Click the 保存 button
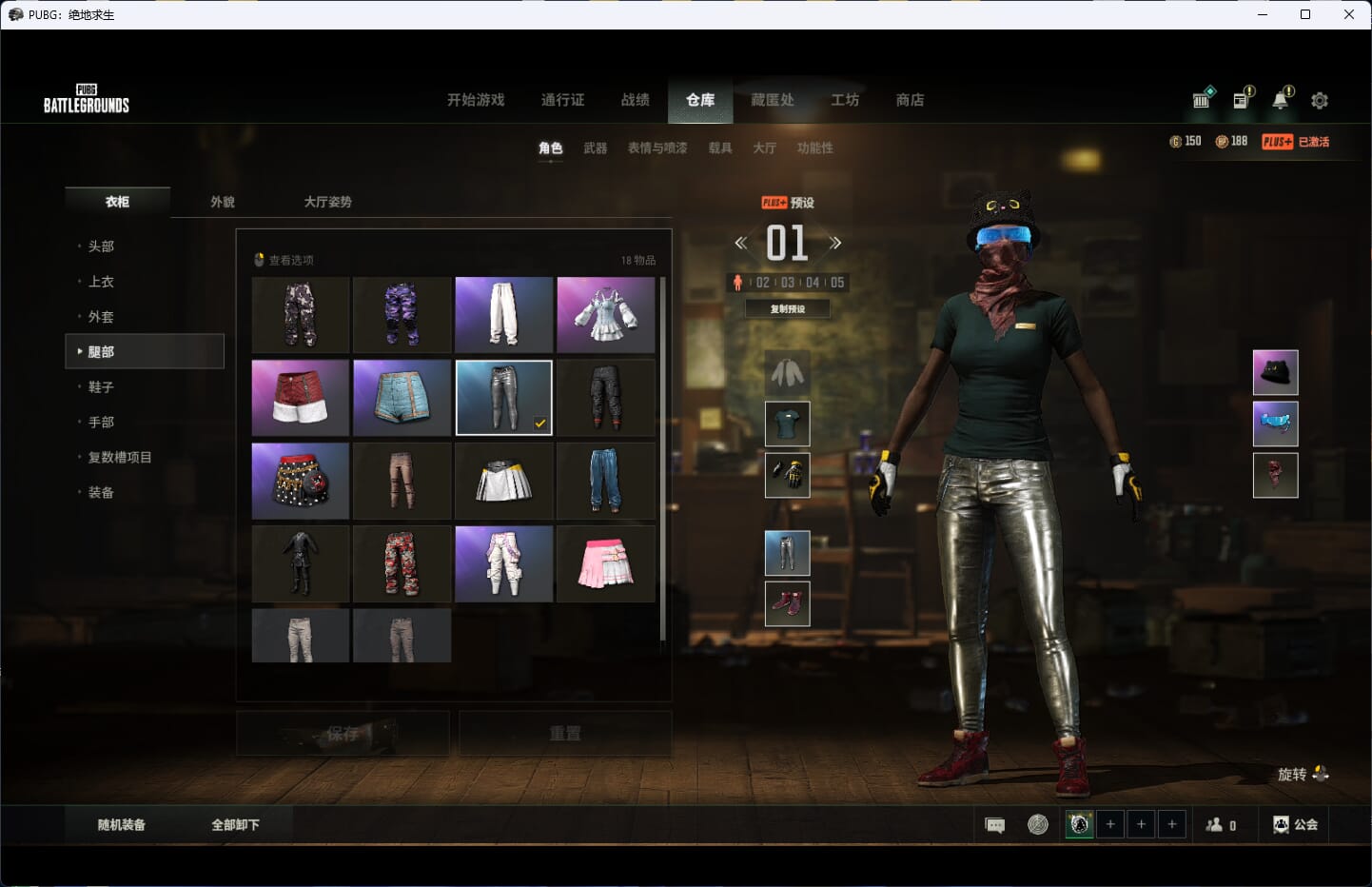 [x=343, y=734]
